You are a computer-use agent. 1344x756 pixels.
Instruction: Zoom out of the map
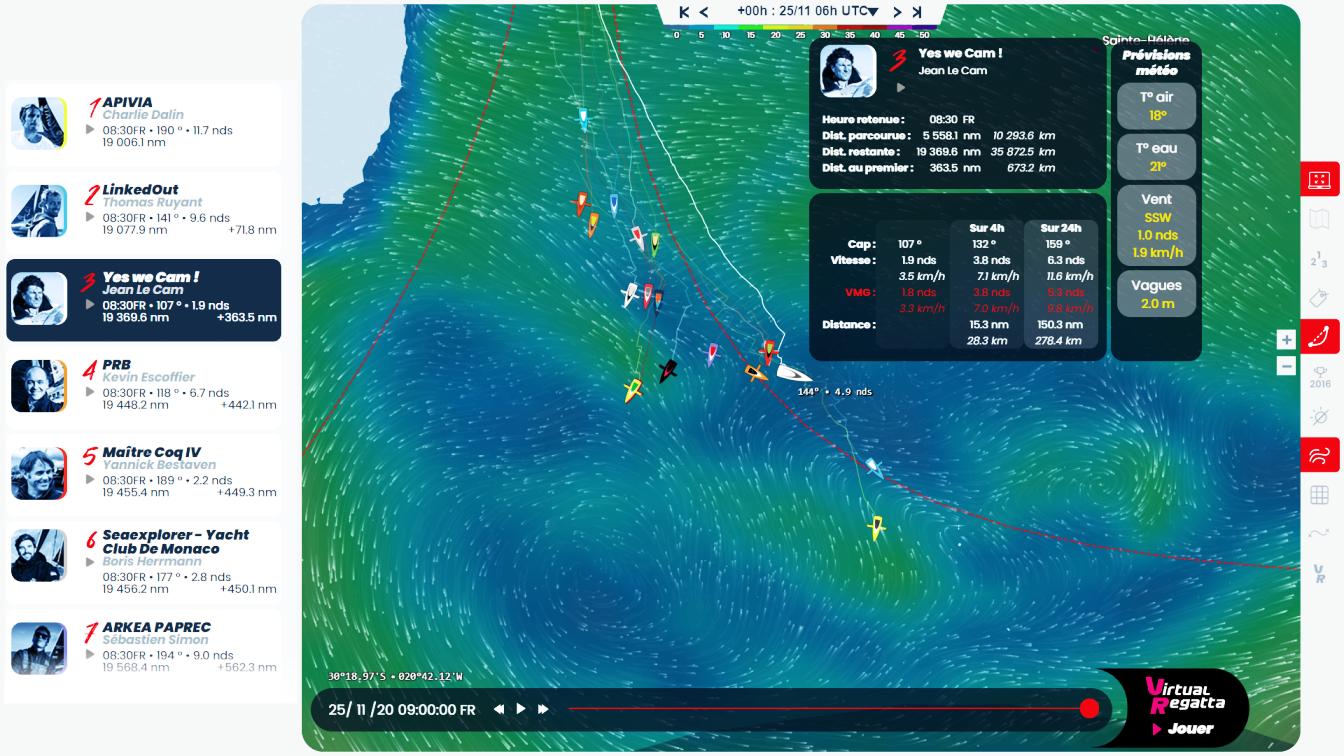coord(1286,366)
